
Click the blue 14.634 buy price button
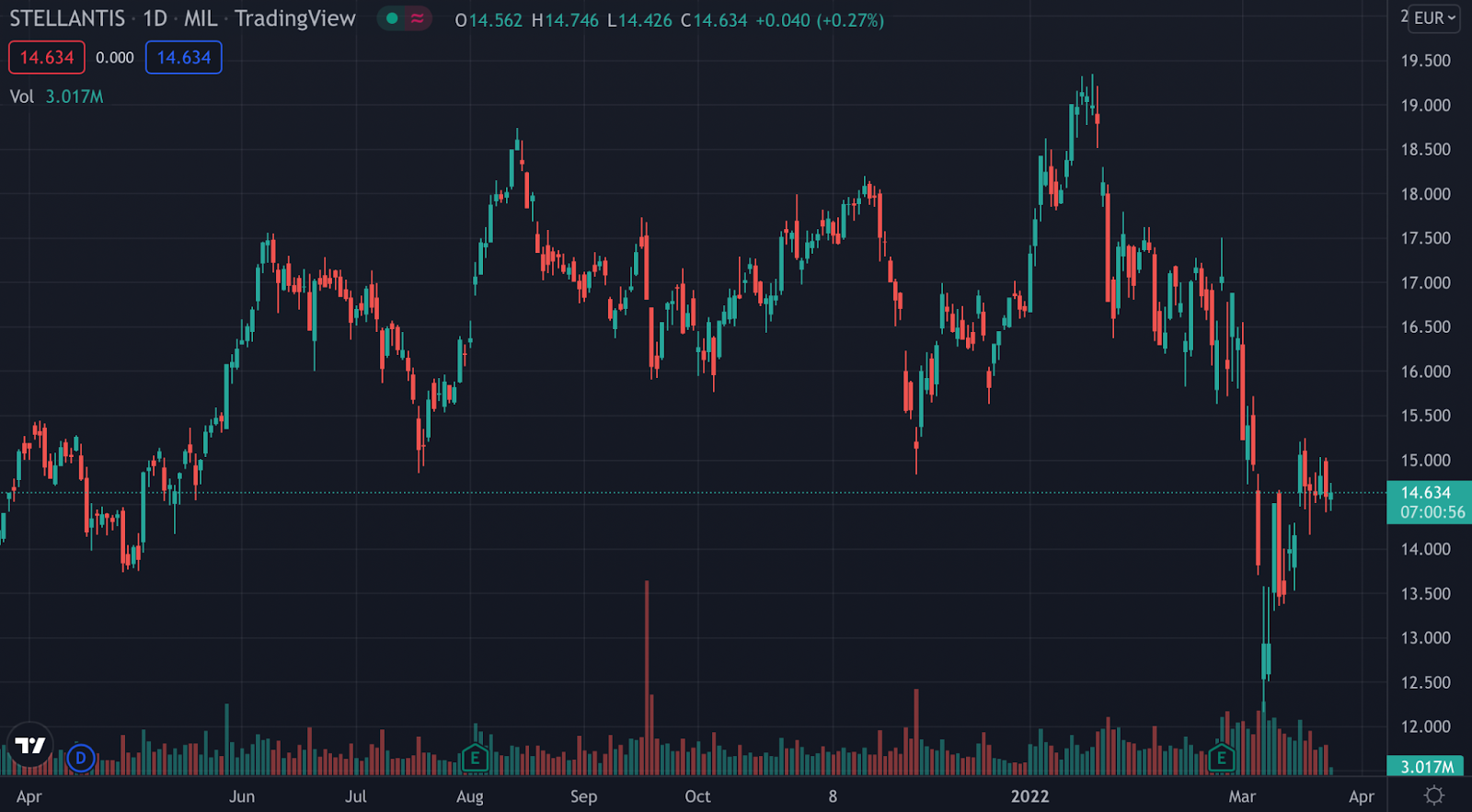[x=184, y=57]
